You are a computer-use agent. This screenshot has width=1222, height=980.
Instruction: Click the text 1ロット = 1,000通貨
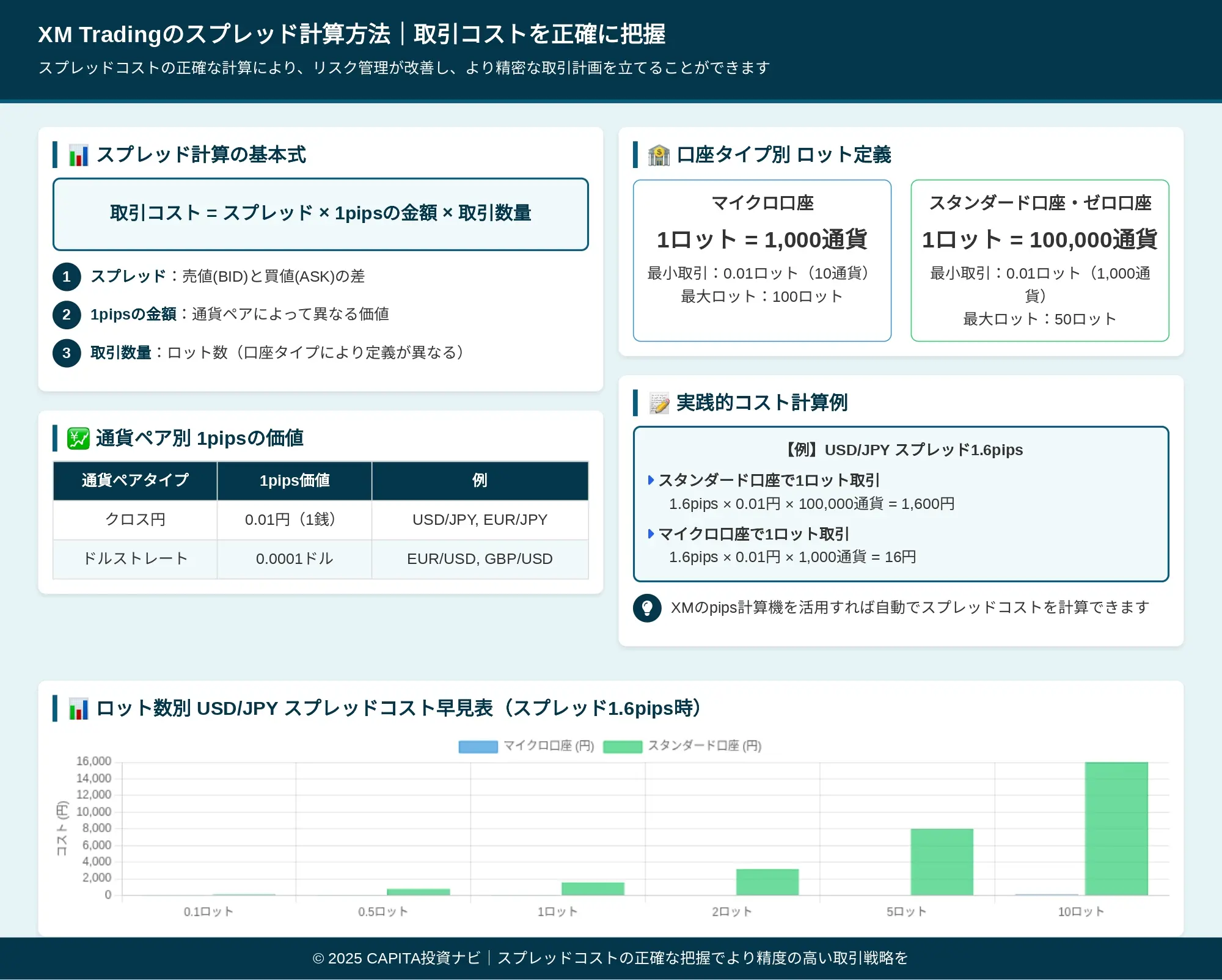click(x=763, y=240)
